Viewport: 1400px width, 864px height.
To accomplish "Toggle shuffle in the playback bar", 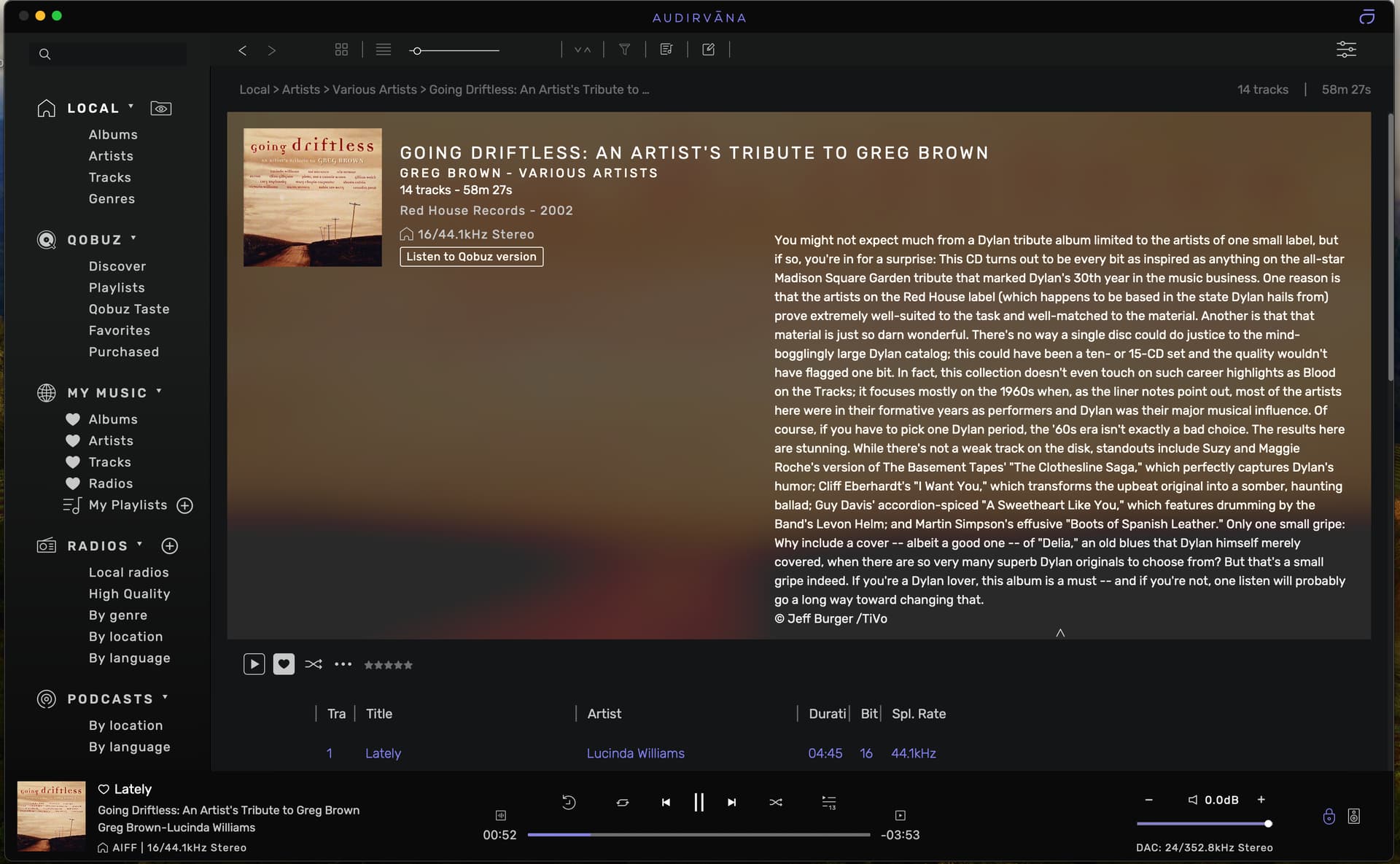I will tap(776, 802).
